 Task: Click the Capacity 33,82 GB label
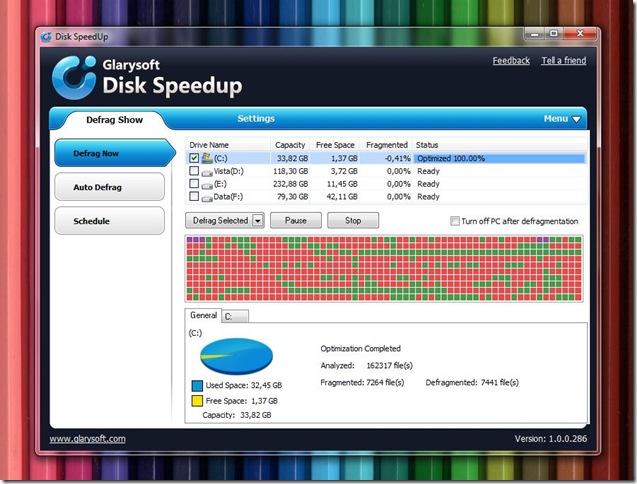[237, 415]
